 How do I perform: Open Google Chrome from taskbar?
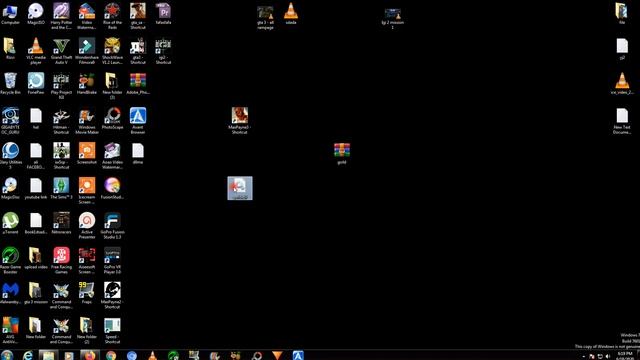click(x=111, y=356)
